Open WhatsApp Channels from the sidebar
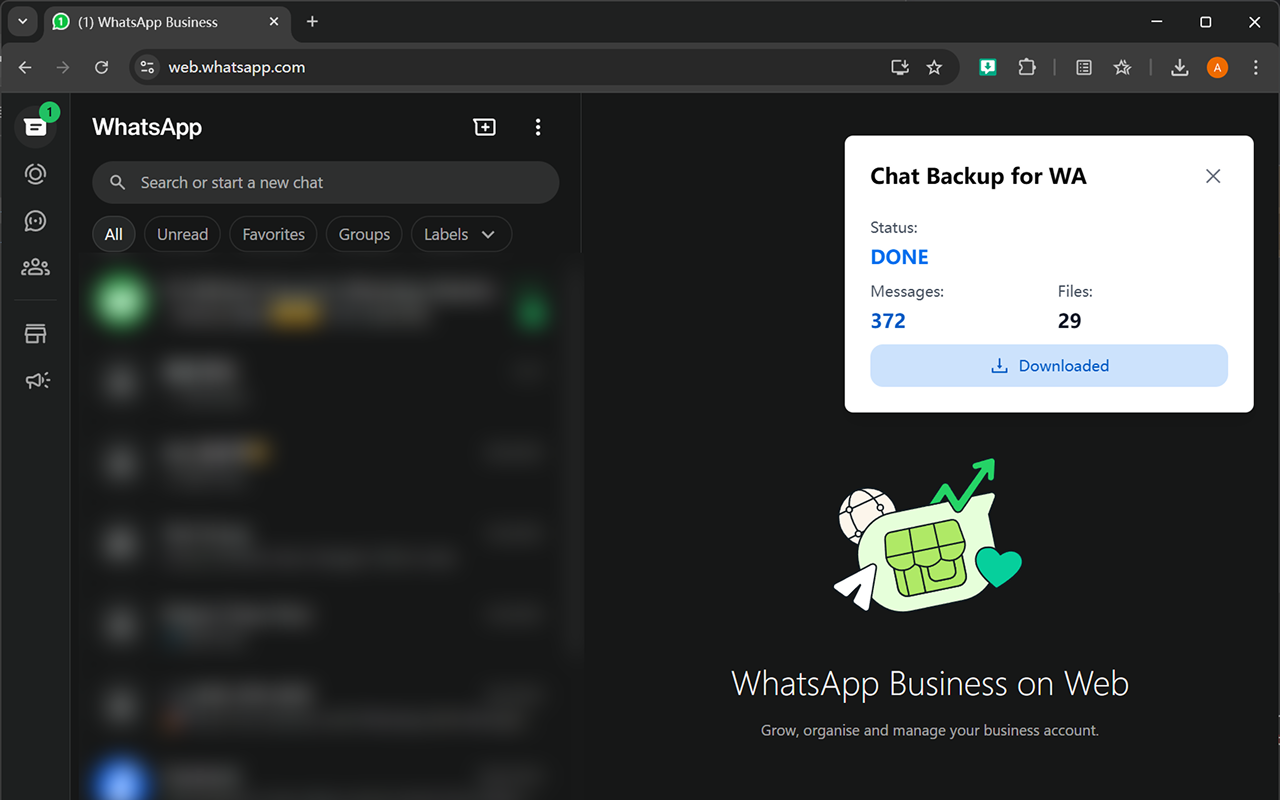1280x800 pixels. (35, 221)
